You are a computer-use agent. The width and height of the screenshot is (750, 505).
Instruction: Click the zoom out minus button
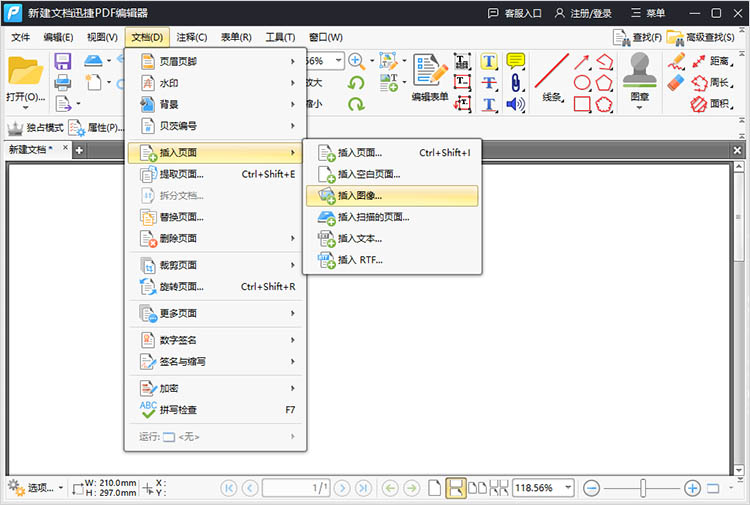click(x=592, y=488)
